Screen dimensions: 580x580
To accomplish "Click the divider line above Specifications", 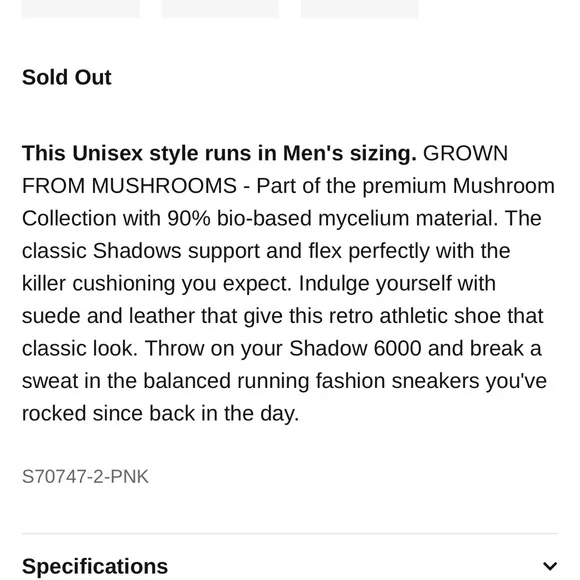I will (290, 533).
